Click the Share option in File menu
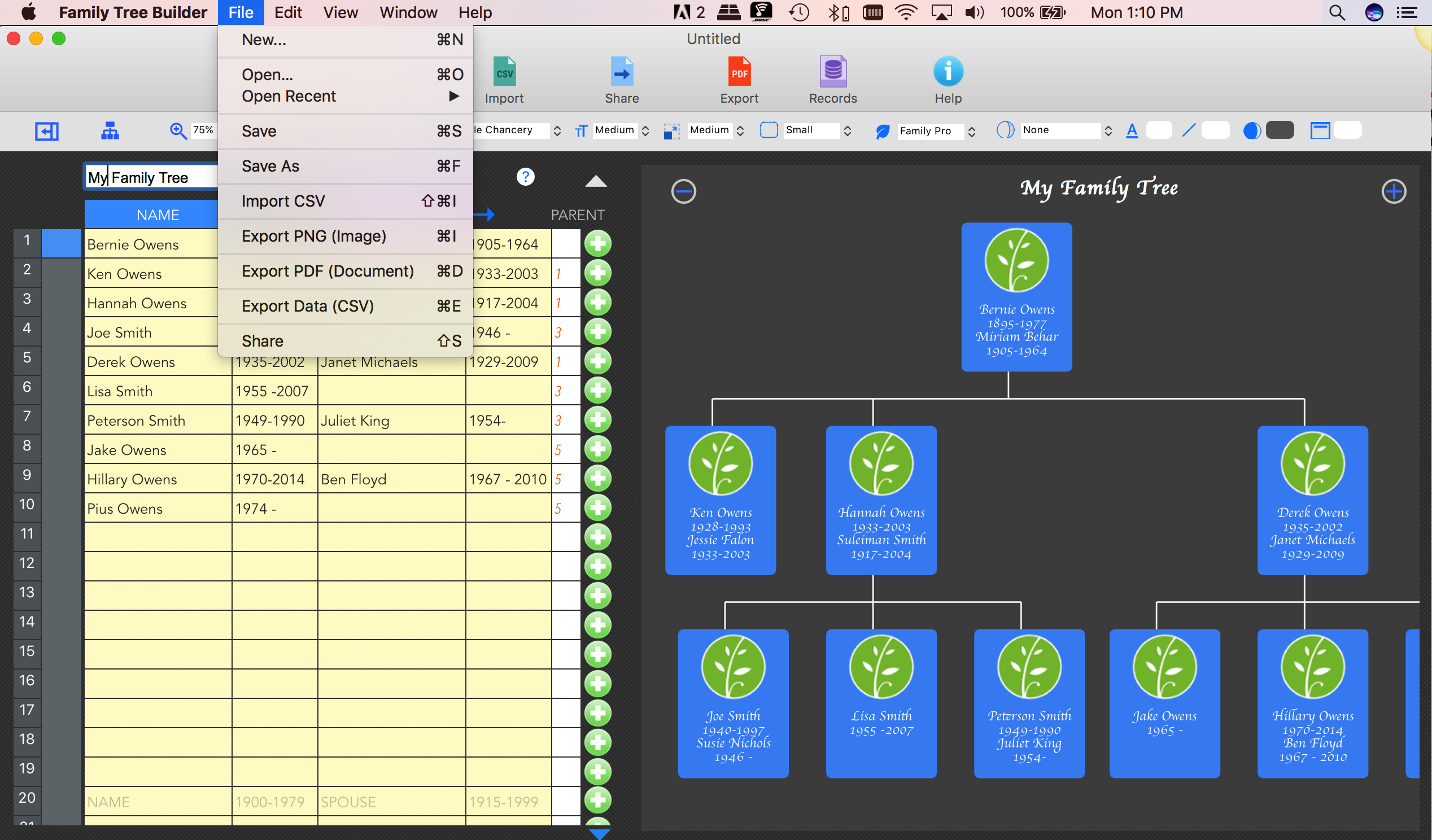Screen dimensions: 1432x840 point(262,340)
